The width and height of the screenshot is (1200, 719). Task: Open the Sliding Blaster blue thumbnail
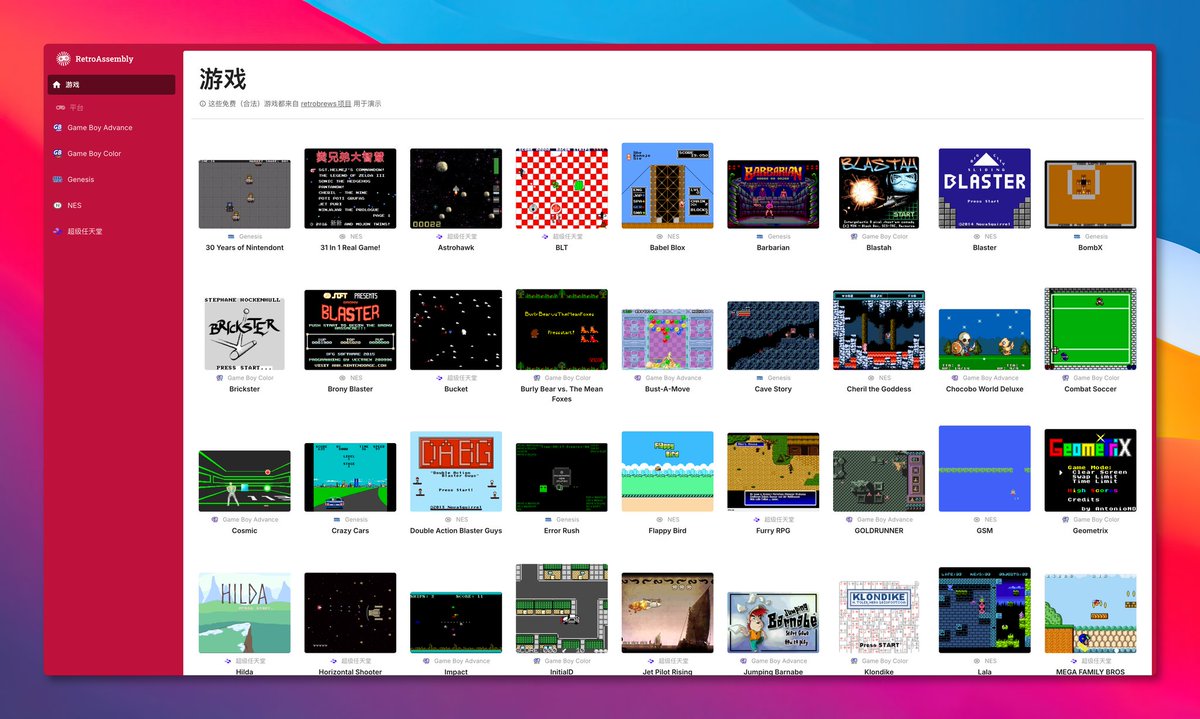pyautogui.click(x=985, y=189)
